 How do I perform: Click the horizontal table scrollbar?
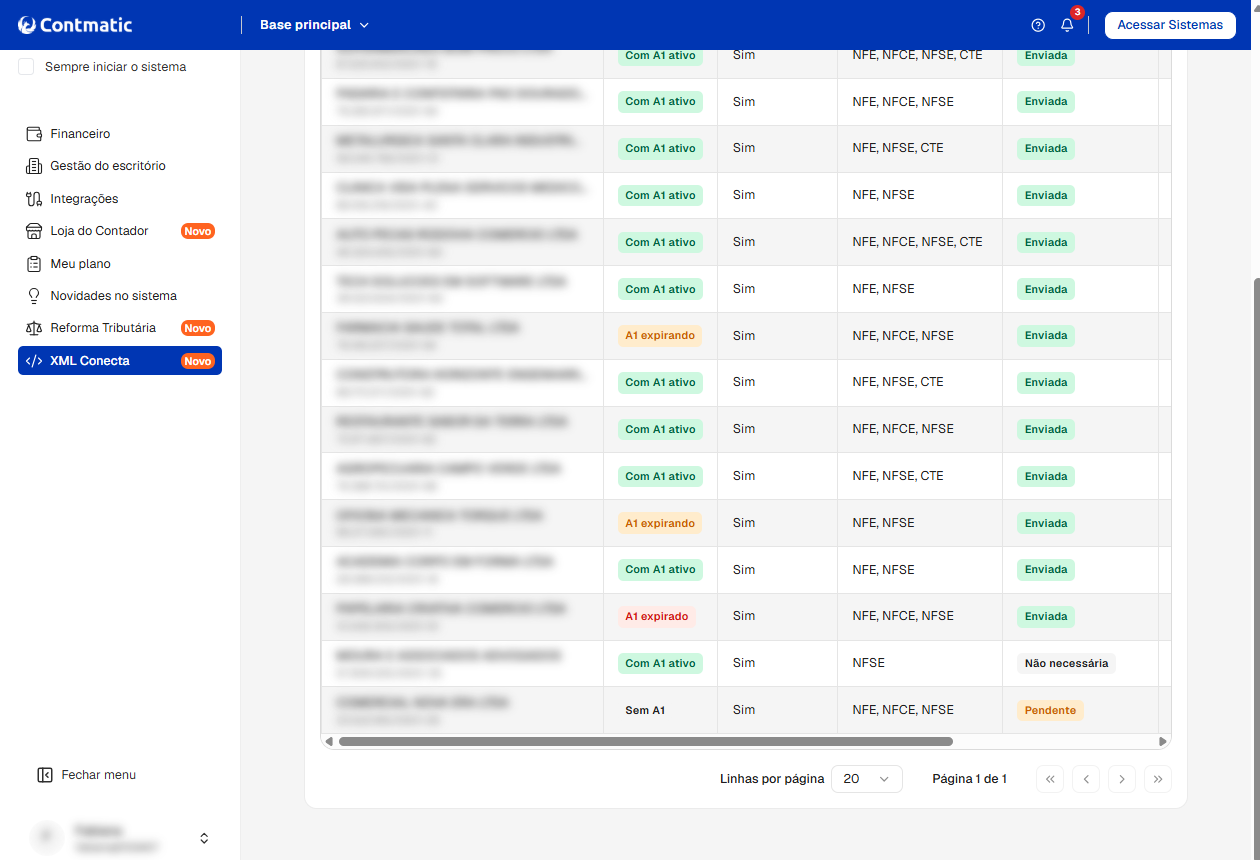coord(646,742)
